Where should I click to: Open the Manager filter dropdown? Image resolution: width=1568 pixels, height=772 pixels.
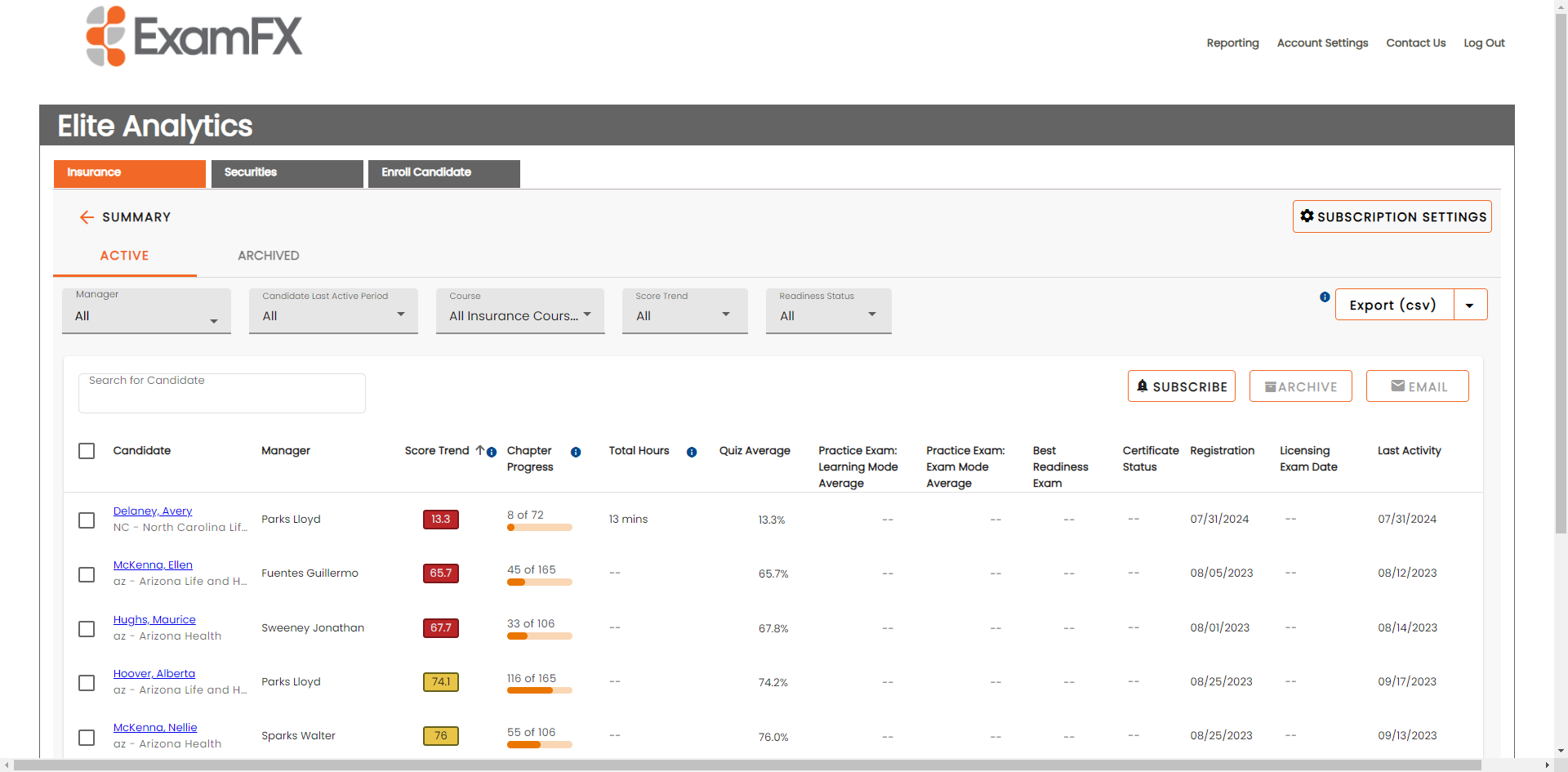pos(146,312)
